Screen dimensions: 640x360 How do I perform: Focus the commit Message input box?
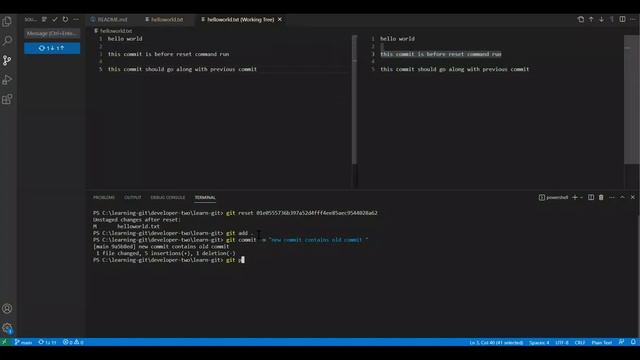52,33
